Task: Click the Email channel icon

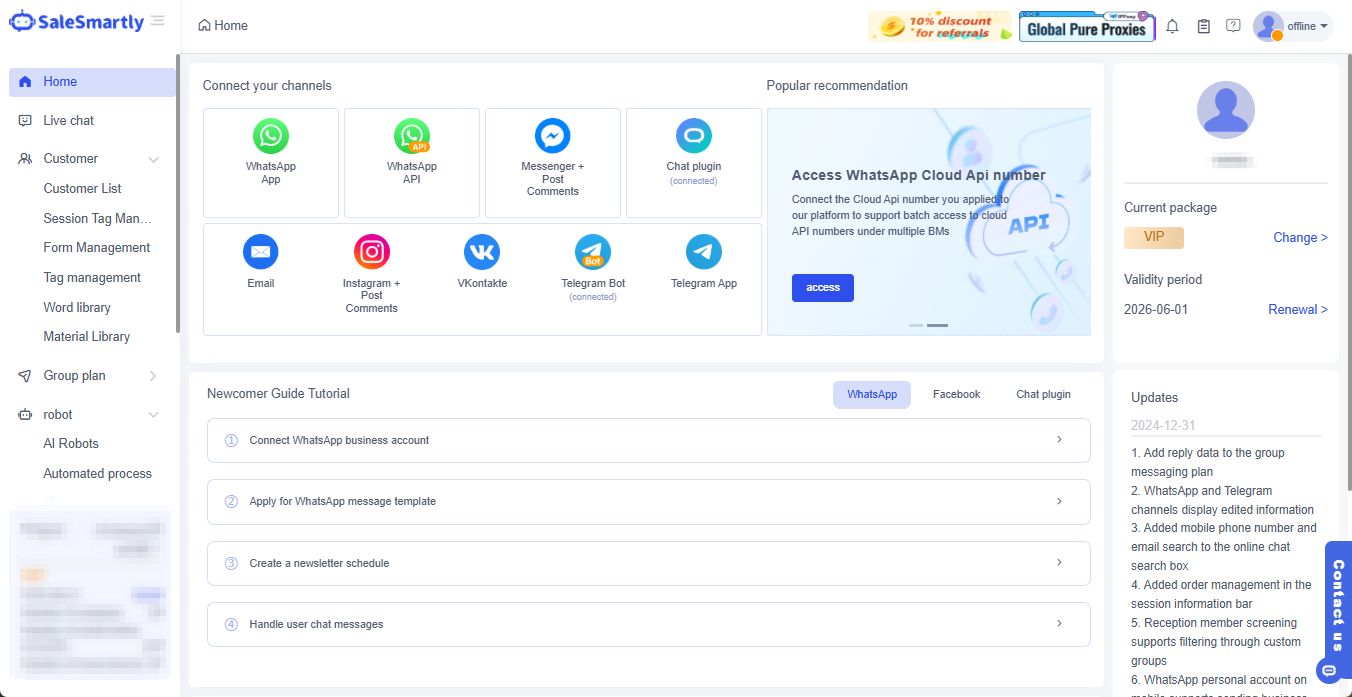Action: pyautogui.click(x=260, y=252)
